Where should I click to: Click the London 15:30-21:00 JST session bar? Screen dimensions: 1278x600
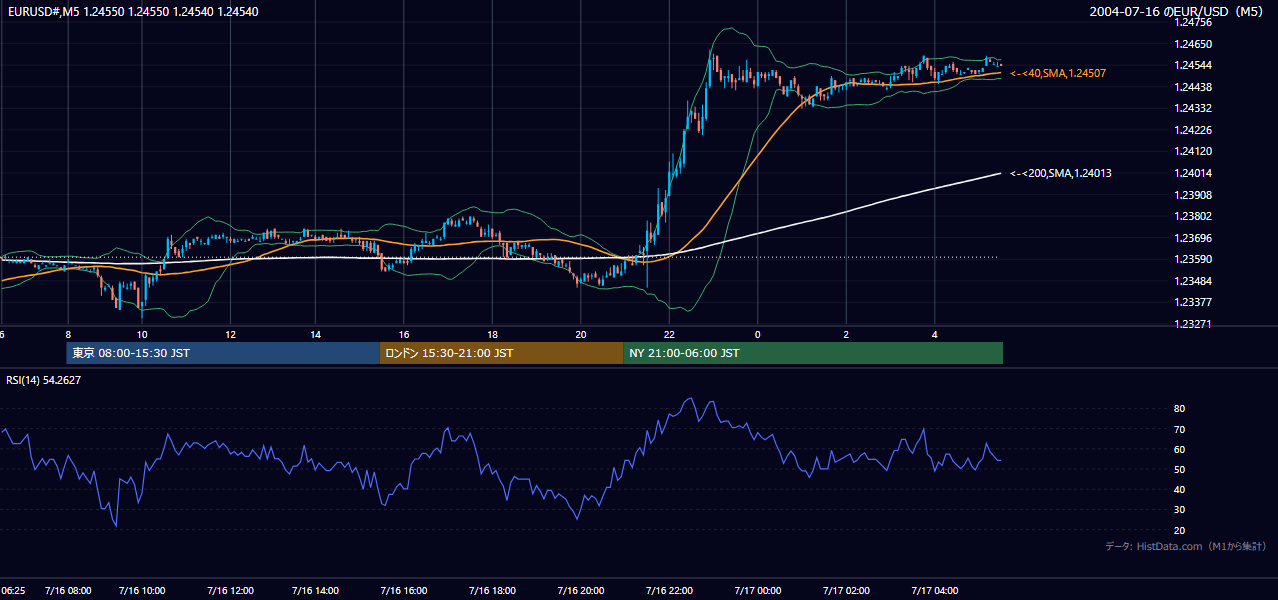click(x=501, y=353)
